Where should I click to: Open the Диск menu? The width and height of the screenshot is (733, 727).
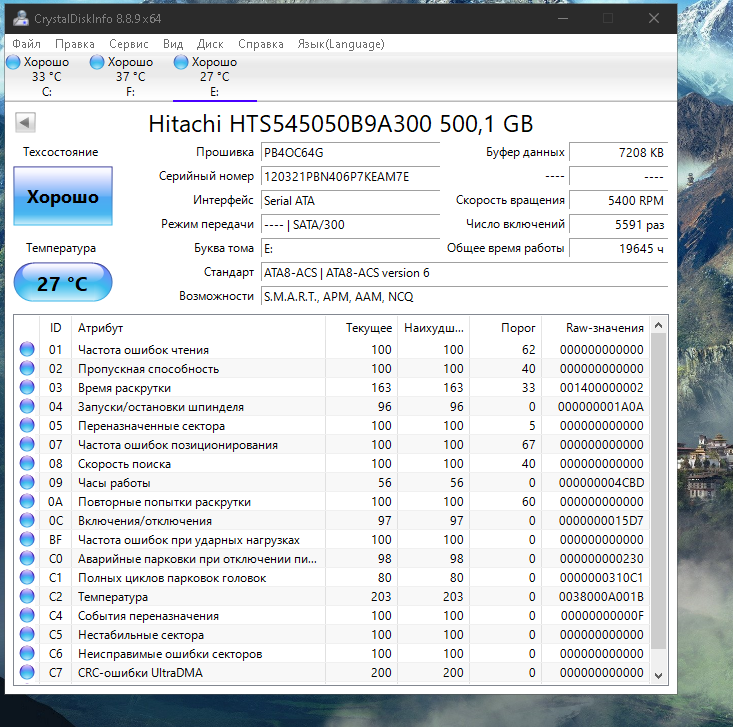point(210,44)
